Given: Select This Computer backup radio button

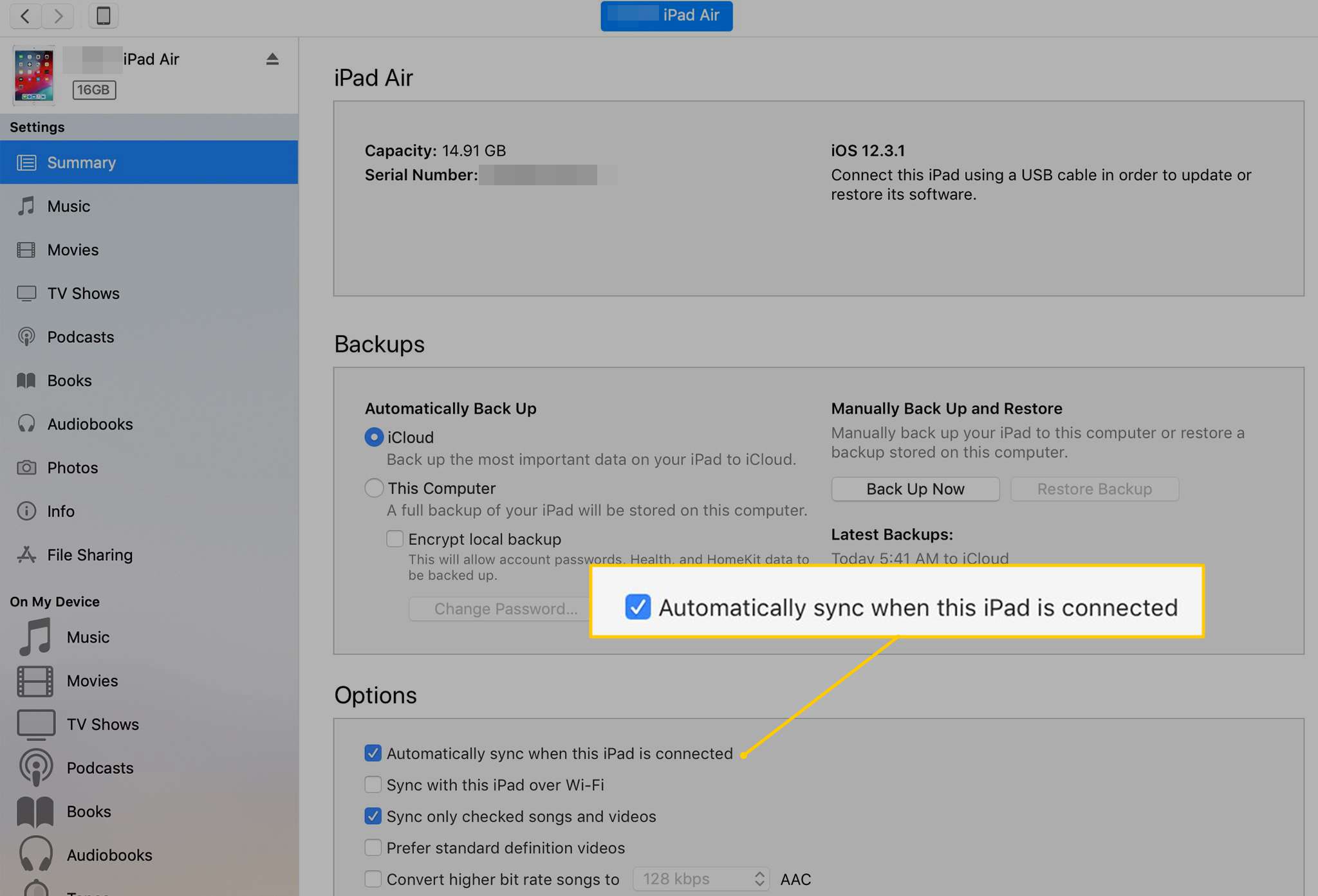Looking at the screenshot, I should 374,488.
